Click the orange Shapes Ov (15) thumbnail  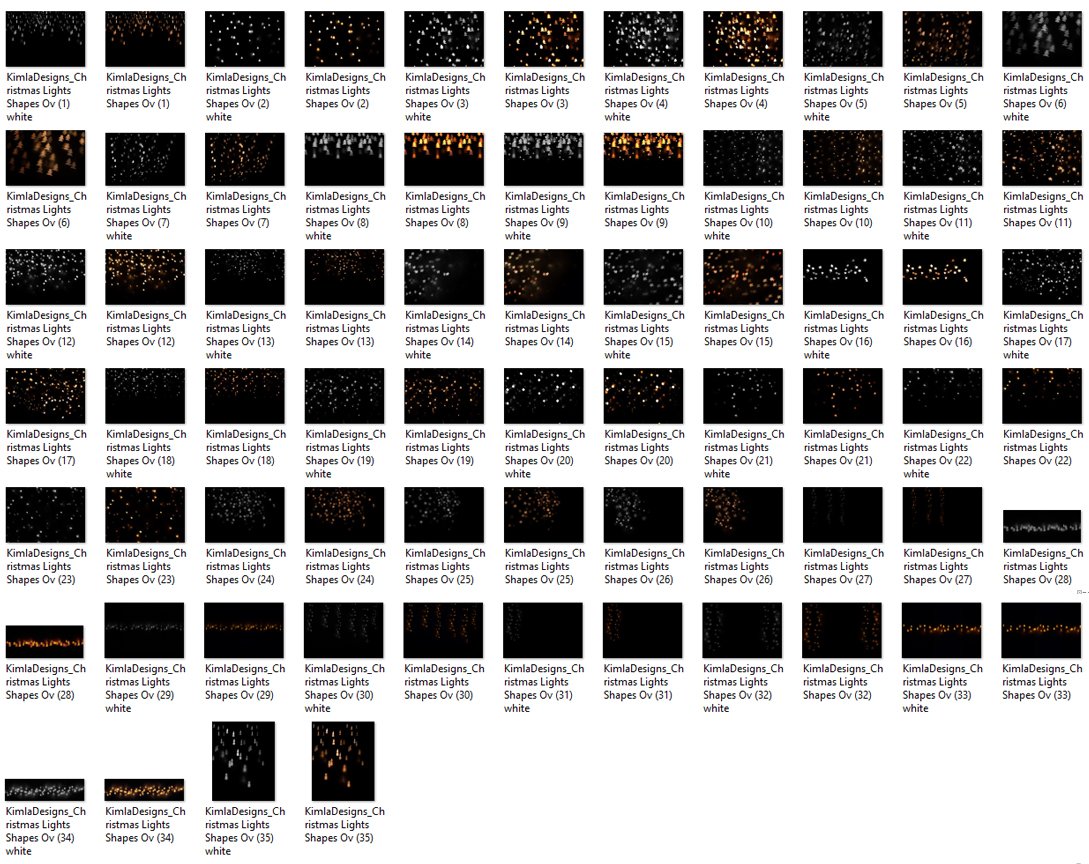click(x=743, y=276)
